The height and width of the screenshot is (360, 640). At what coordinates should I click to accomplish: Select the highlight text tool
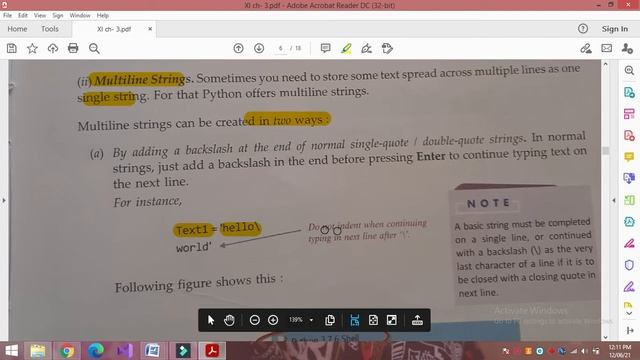346,49
